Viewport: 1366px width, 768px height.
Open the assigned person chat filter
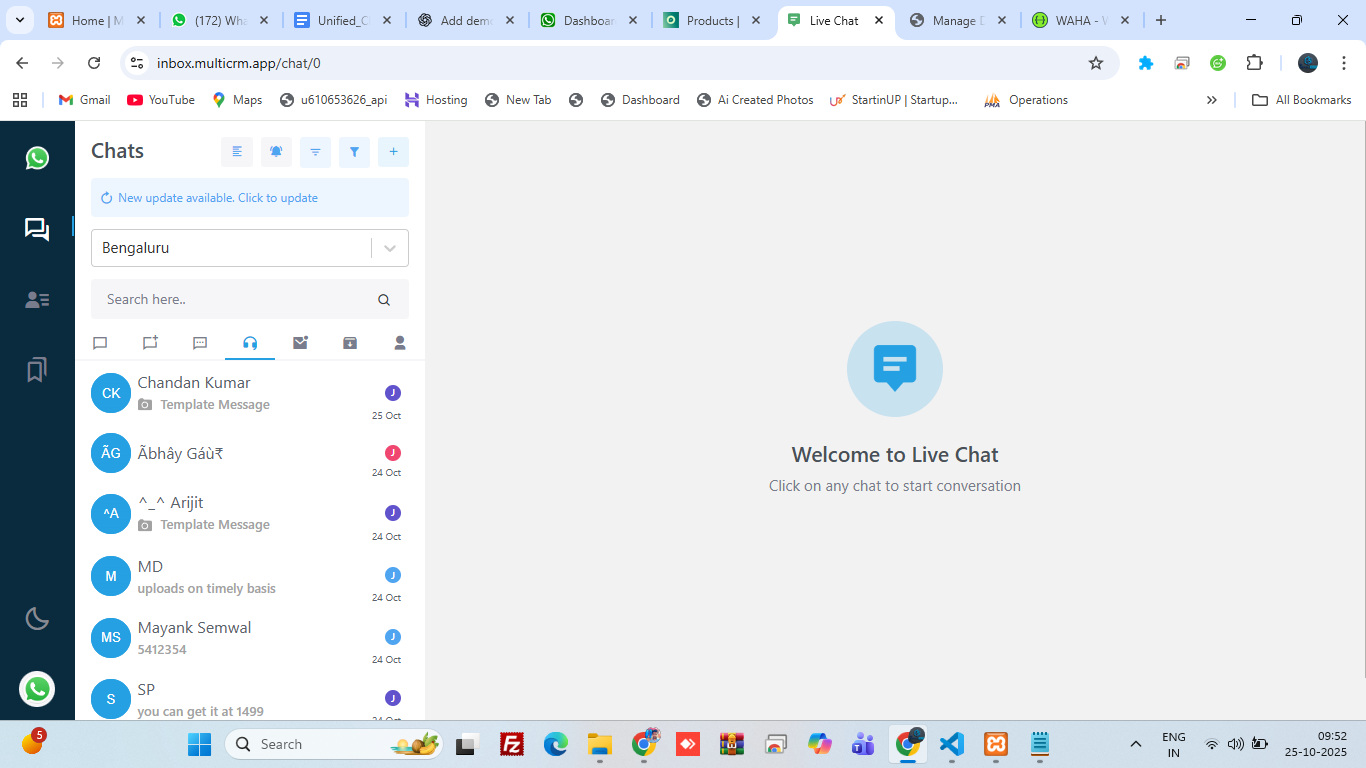[399, 342]
